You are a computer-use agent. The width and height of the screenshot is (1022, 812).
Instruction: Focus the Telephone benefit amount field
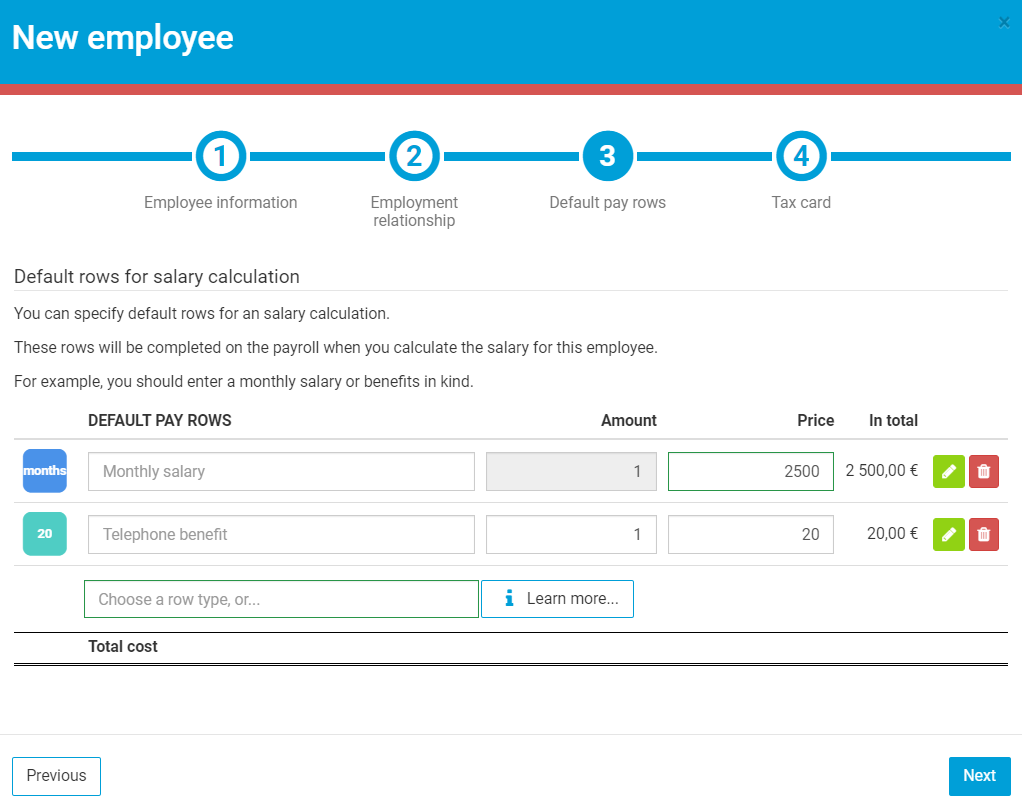click(571, 534)
